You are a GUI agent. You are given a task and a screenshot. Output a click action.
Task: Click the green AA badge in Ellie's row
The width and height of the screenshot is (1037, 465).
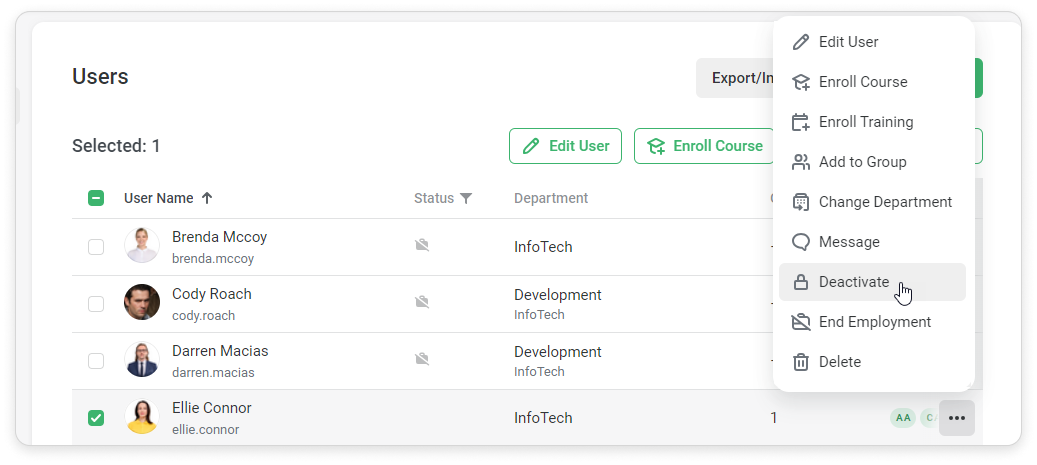(903, 418)
